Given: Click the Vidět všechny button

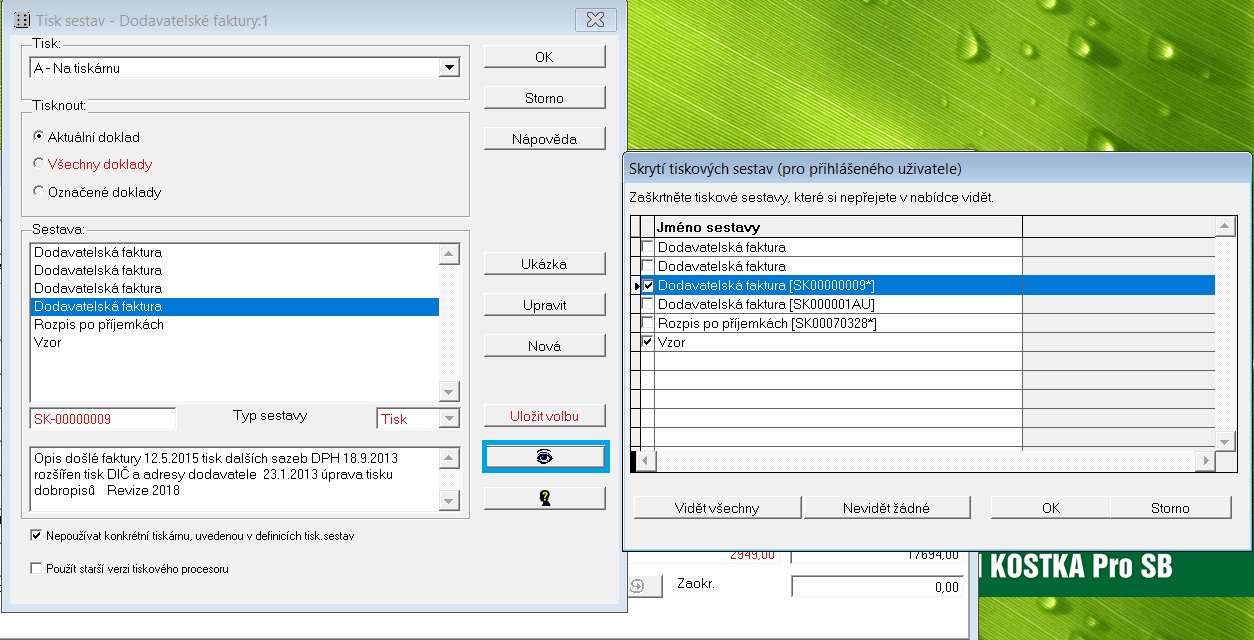Looking at the screenshot, I should pos(716,508).
